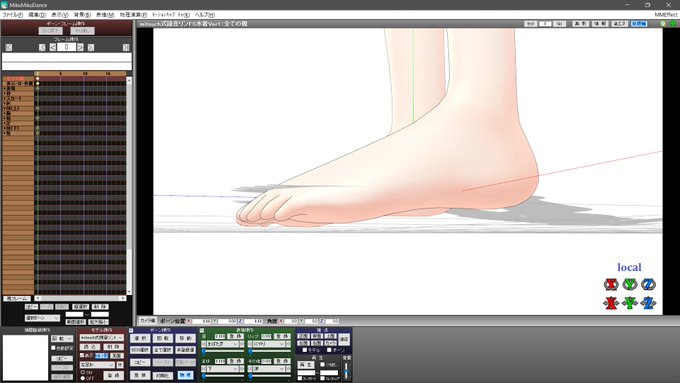Open the まばたき eye morph dropdown
The height and width of the screenshot is (383, 680).
pyautogui.click(x=222, y=344)
